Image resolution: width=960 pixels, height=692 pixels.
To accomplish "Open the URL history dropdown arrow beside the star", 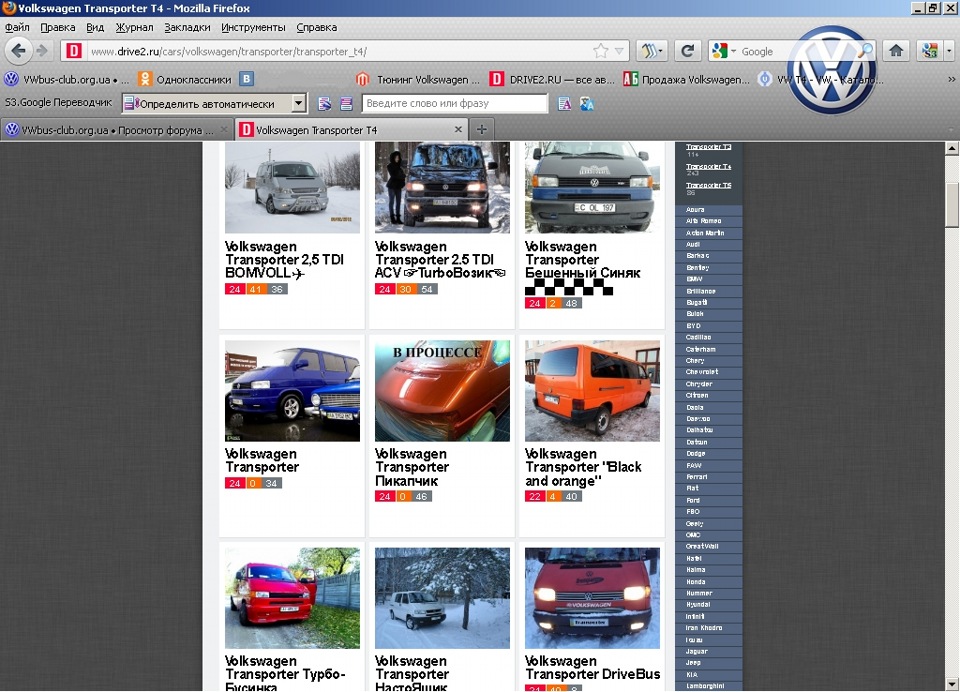I will point(620,51).
